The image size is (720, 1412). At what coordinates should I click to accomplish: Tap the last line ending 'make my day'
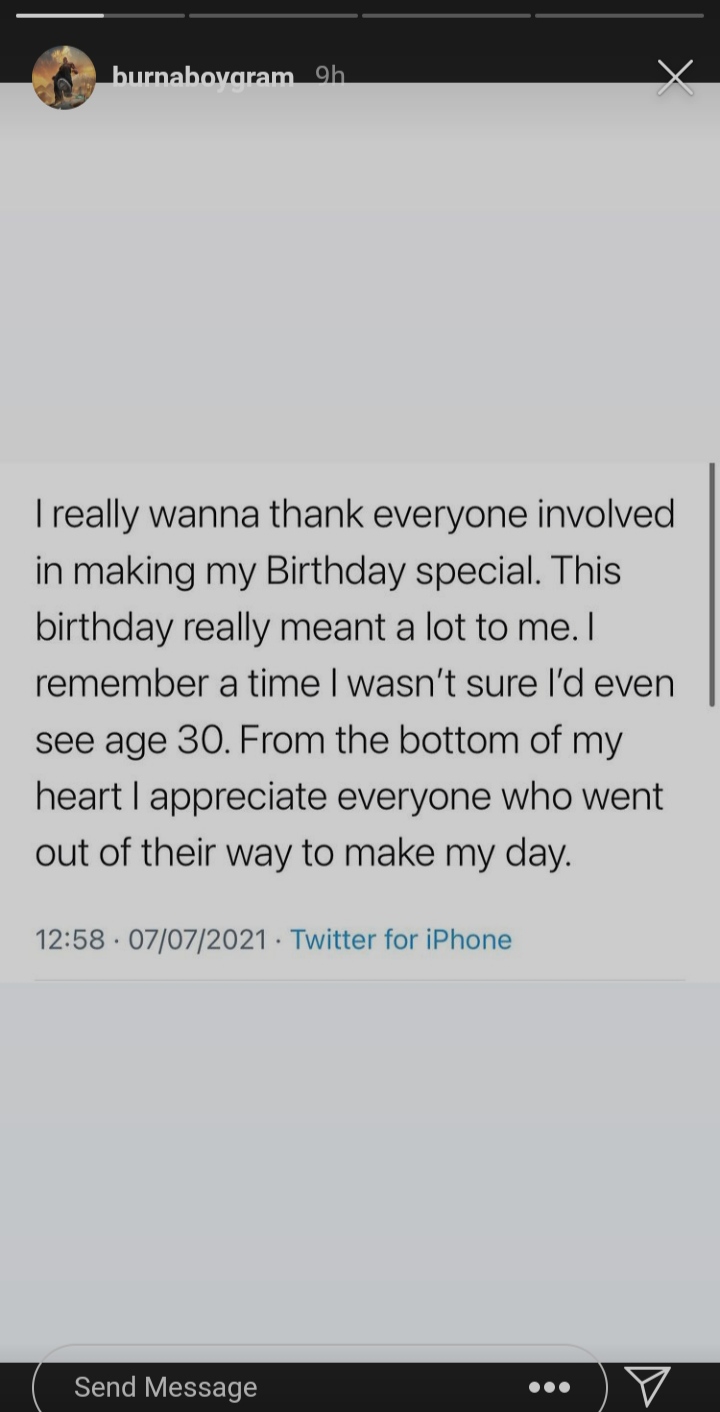coord(303,853)
